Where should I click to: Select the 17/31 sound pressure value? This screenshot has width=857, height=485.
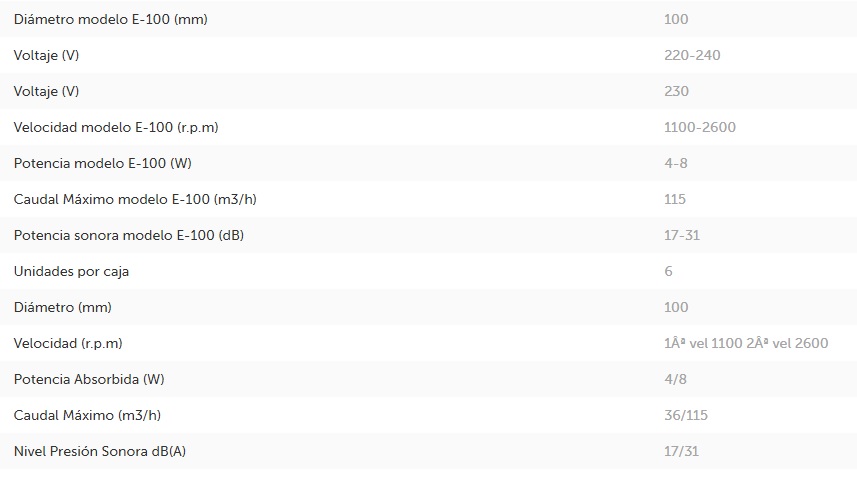pyautogui.click(x=681, y=452)
